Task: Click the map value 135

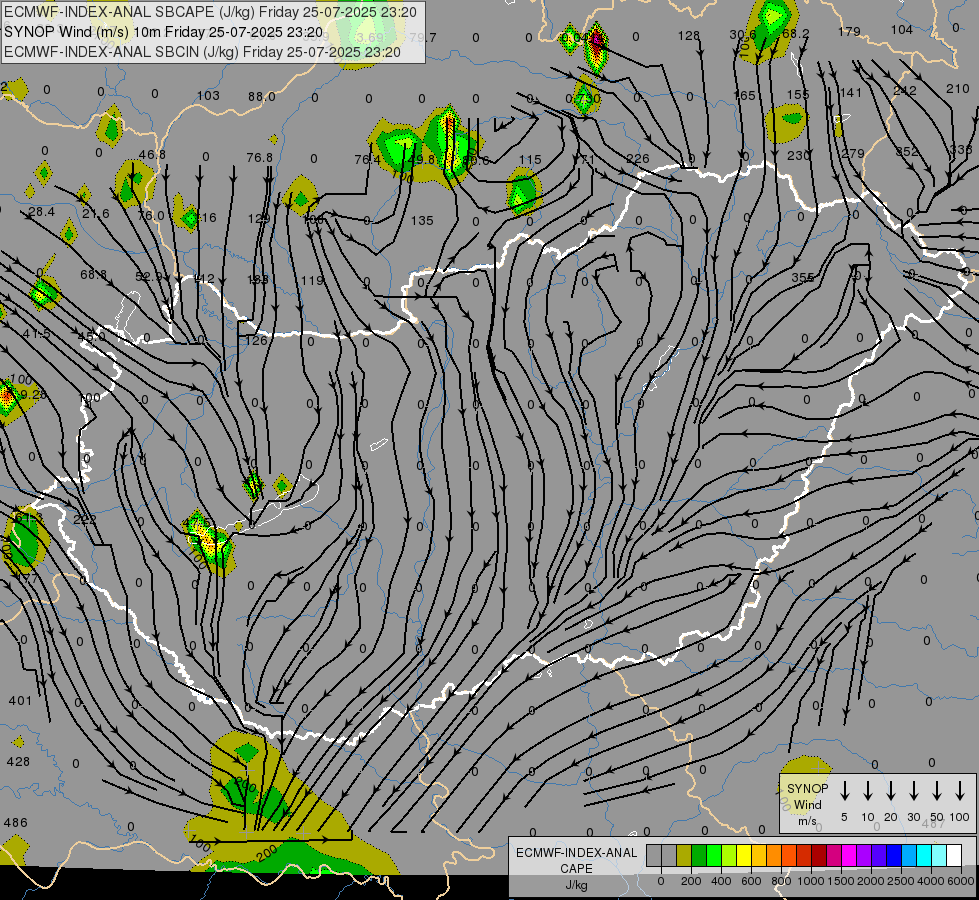Action: click(x=422, y=220)
